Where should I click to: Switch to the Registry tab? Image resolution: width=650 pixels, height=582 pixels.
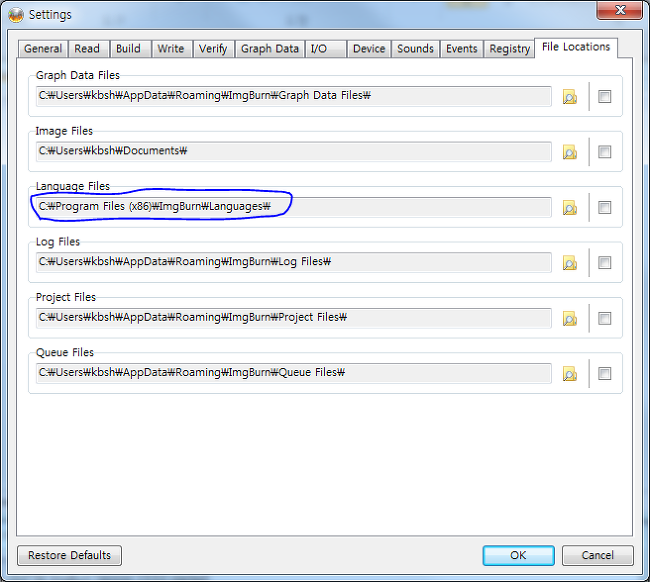click(x=509, y=49)
